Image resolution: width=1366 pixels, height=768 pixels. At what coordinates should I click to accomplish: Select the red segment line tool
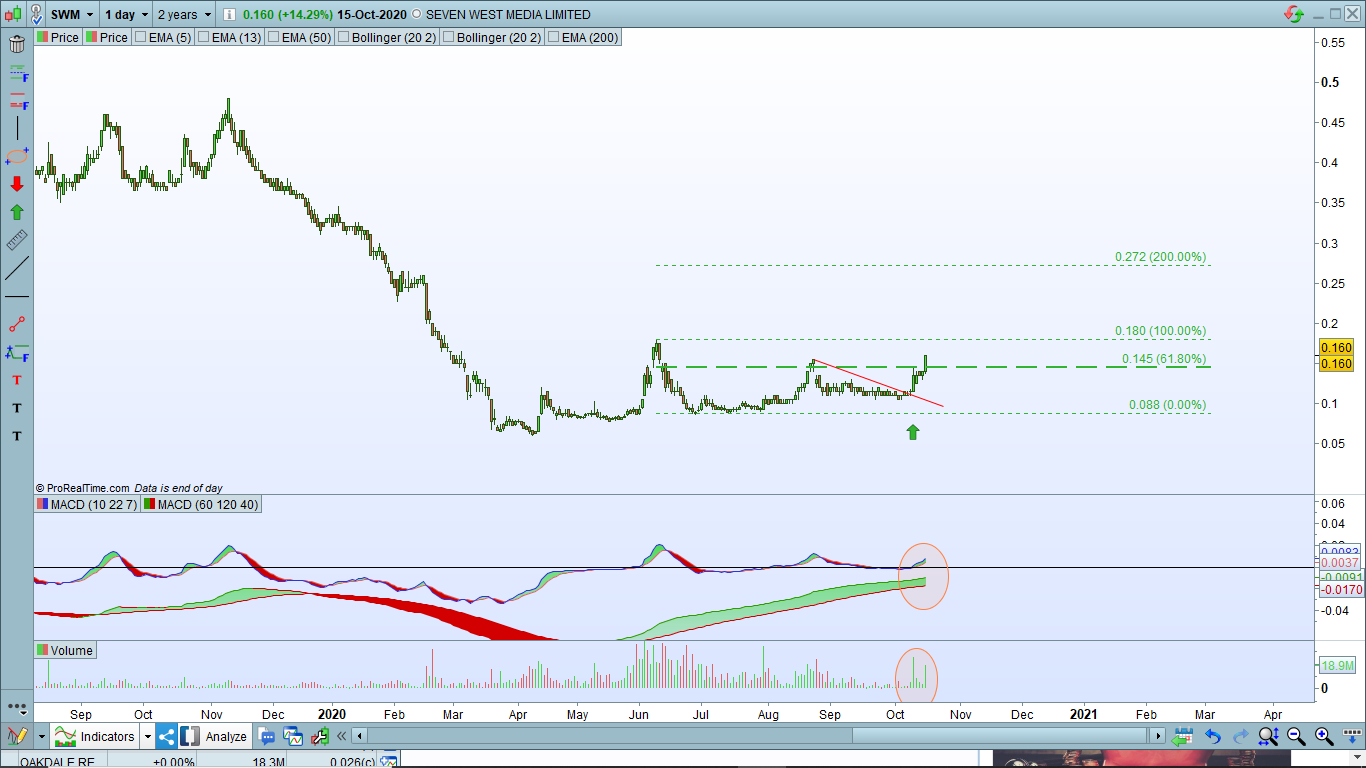(17, 324)
